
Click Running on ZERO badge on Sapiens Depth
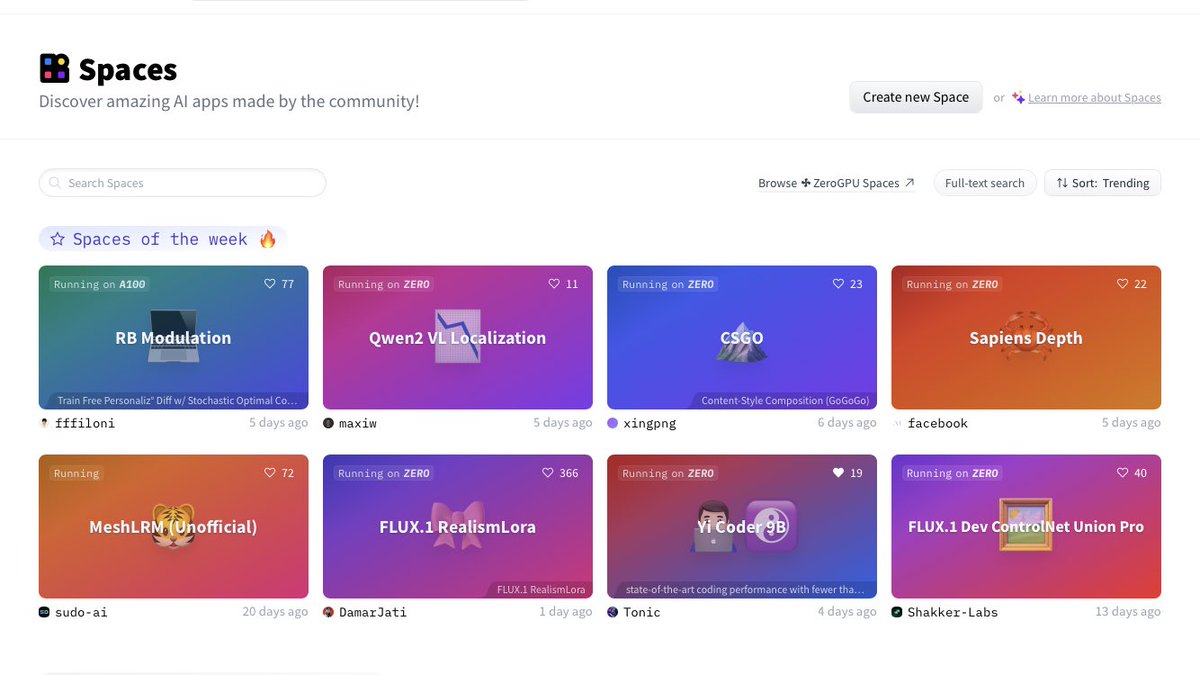952,284
